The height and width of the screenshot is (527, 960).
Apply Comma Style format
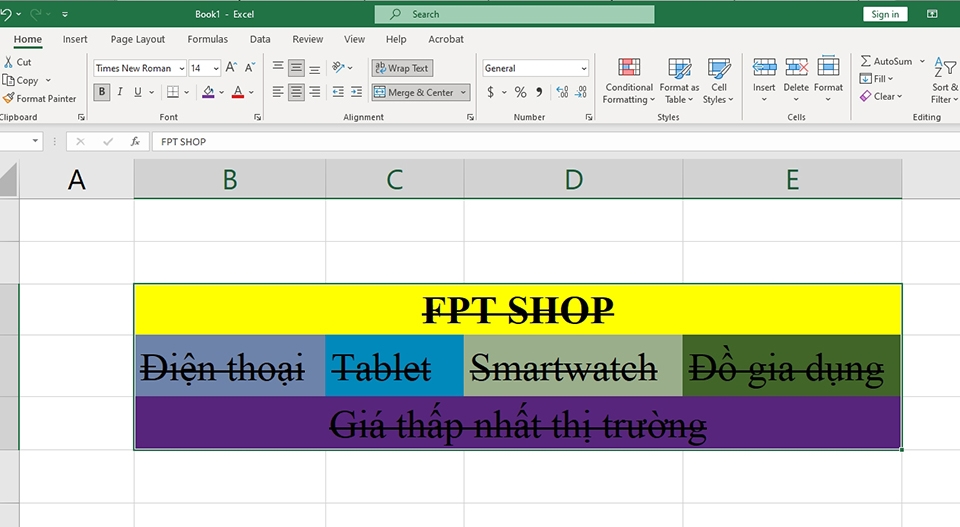[x=539, y=92]
